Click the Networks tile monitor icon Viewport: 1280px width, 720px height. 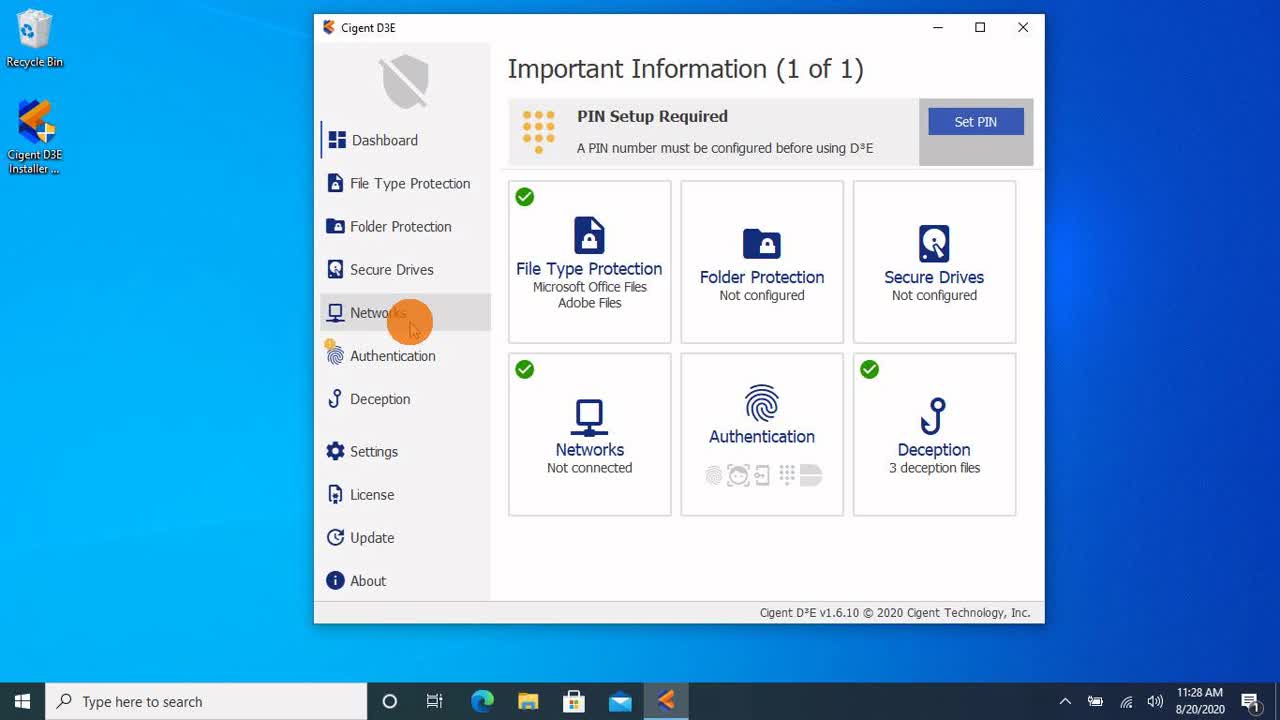point(589,417)
